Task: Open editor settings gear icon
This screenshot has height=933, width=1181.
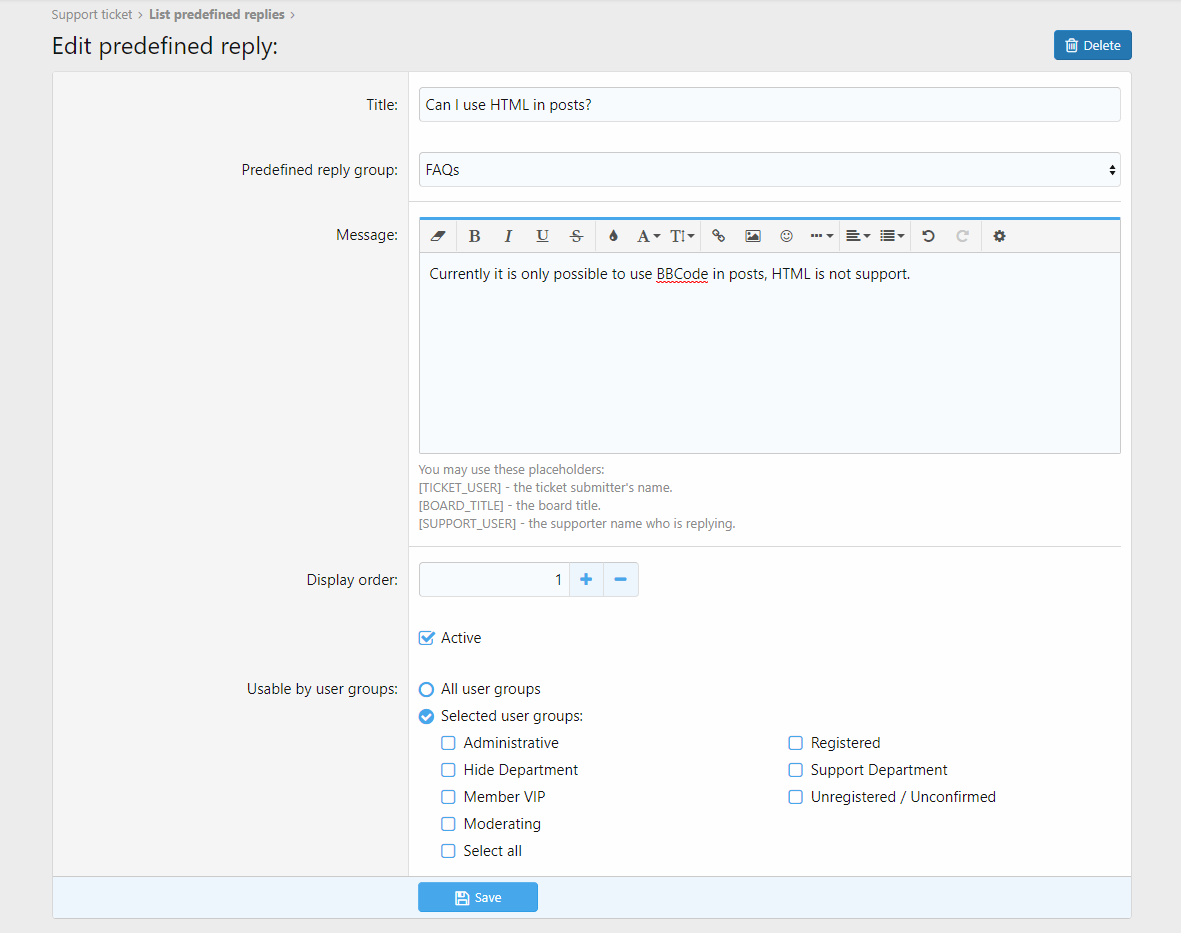Action: coord(999,236)
